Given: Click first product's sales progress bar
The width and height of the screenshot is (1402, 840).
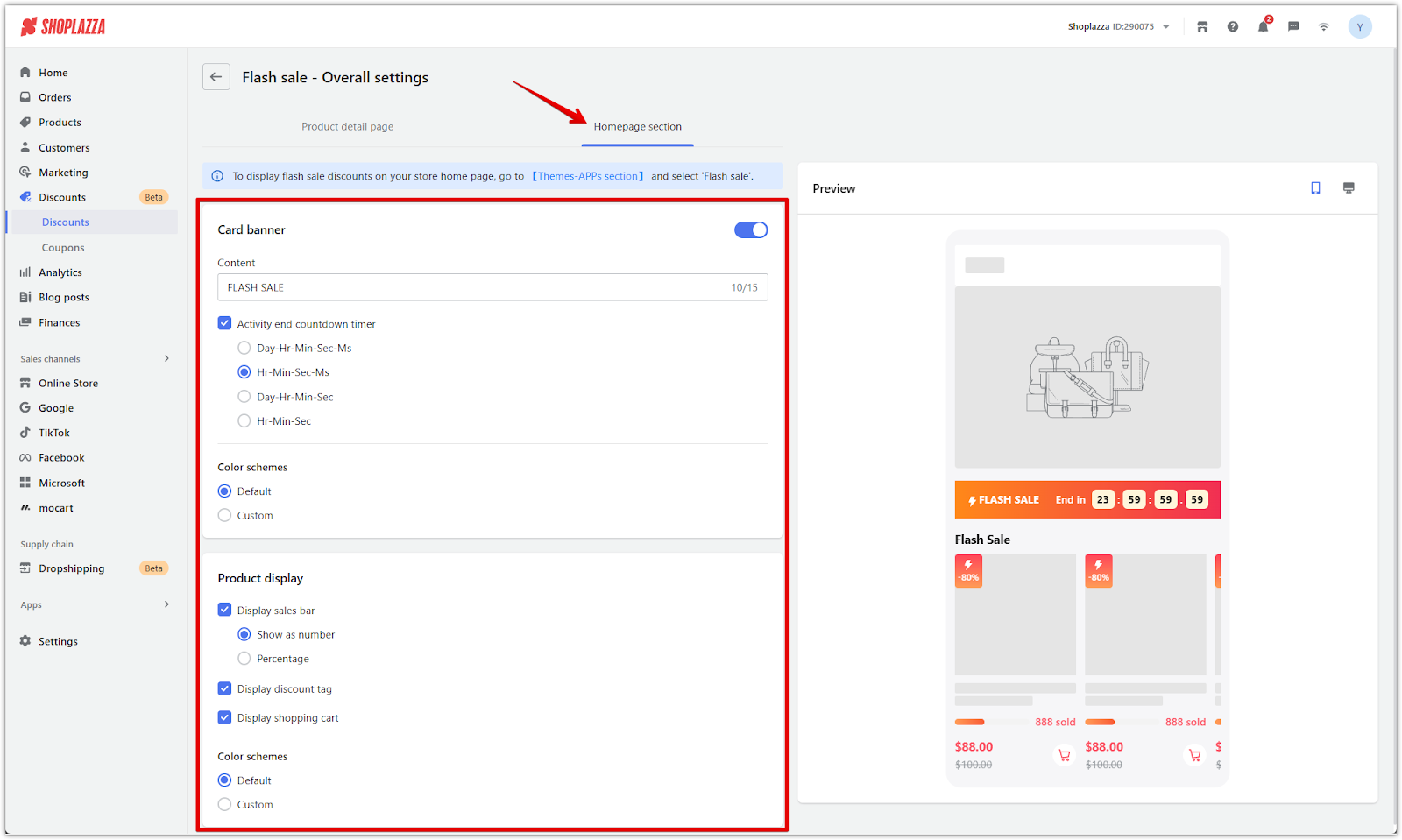Looking at the screenshot, I should [991, 722].
